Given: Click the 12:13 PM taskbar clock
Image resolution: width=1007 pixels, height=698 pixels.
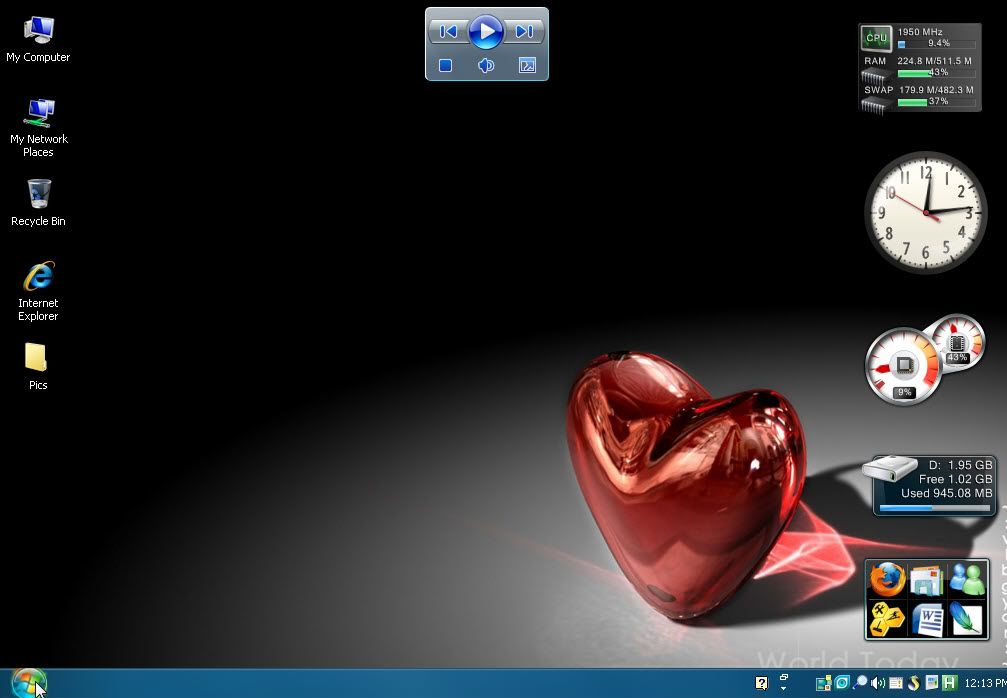Looking at the screenshot, I should [985, 684].
